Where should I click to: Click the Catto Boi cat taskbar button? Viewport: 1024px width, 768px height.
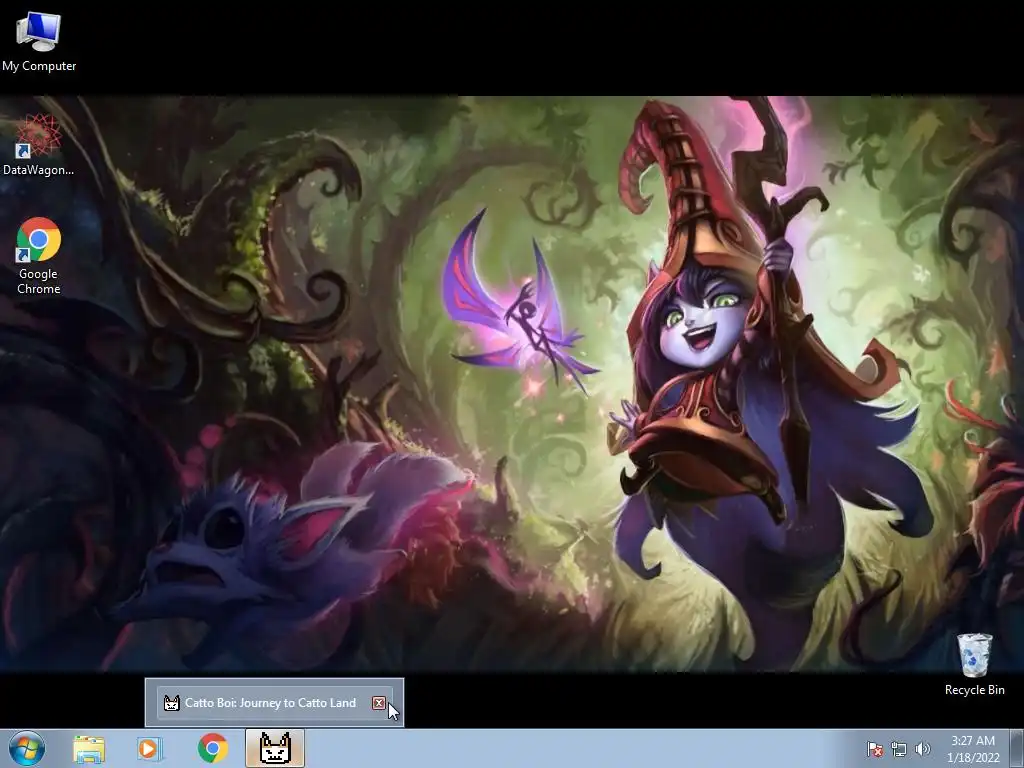[275, 748]
